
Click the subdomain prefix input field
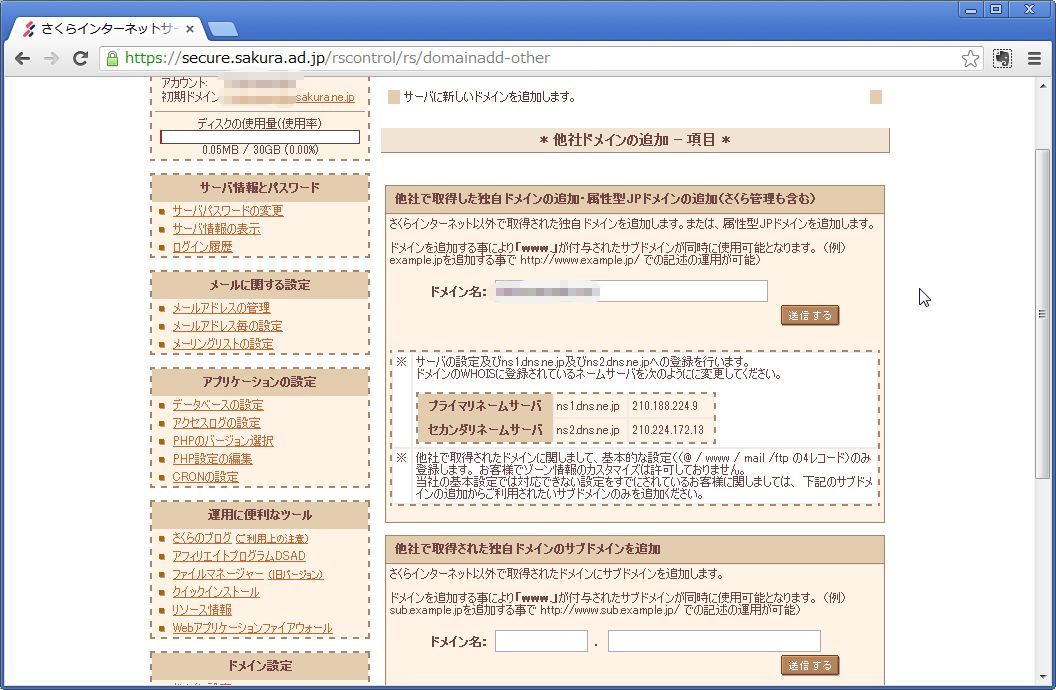[541, 641]
